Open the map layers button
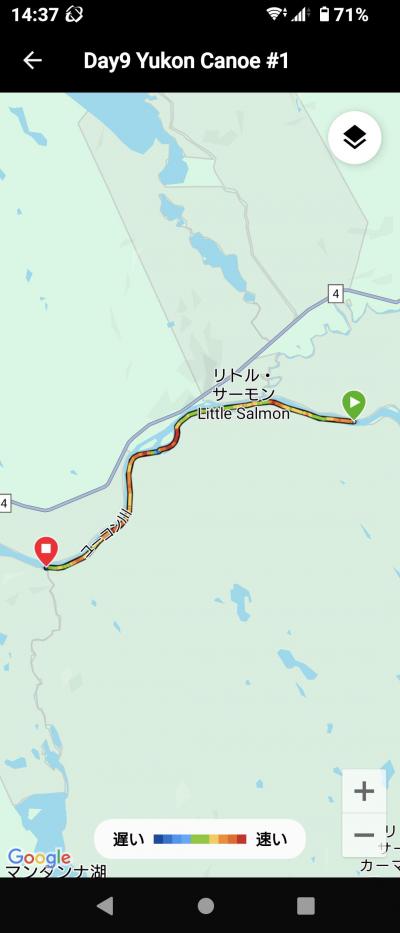 [355, 138]
